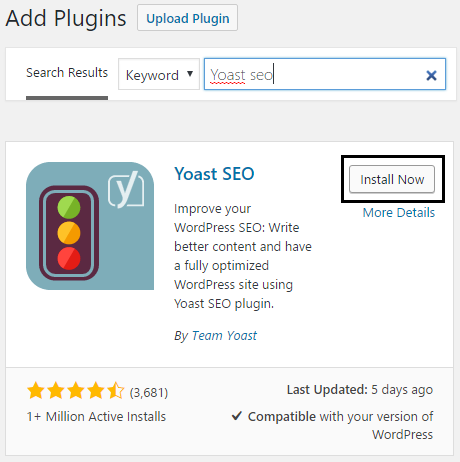Click the Compatible checkmark icon
Viewport: 460px width, 462px height.
coord(237,416)
